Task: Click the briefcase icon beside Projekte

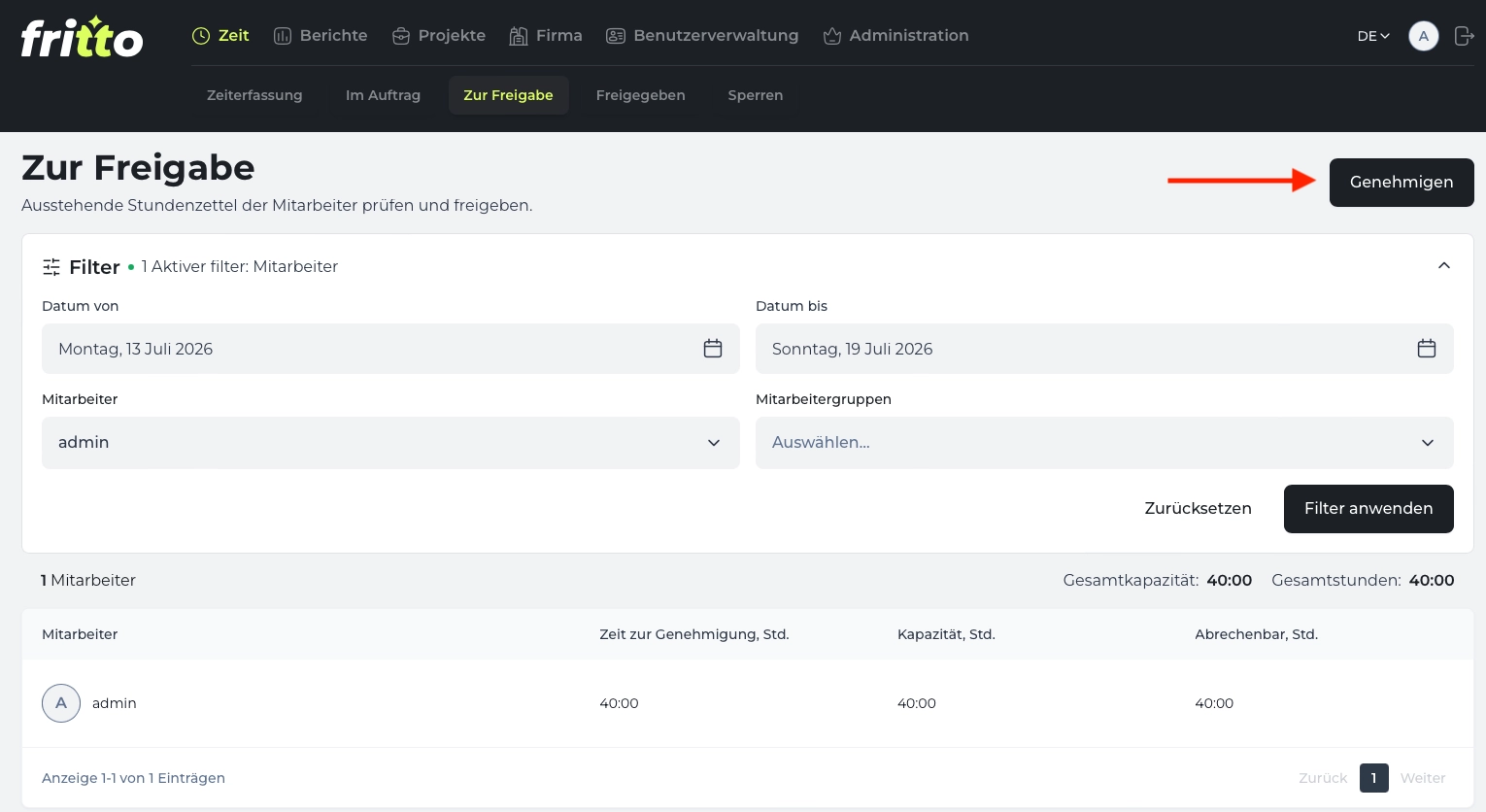Action: [401, 36]
